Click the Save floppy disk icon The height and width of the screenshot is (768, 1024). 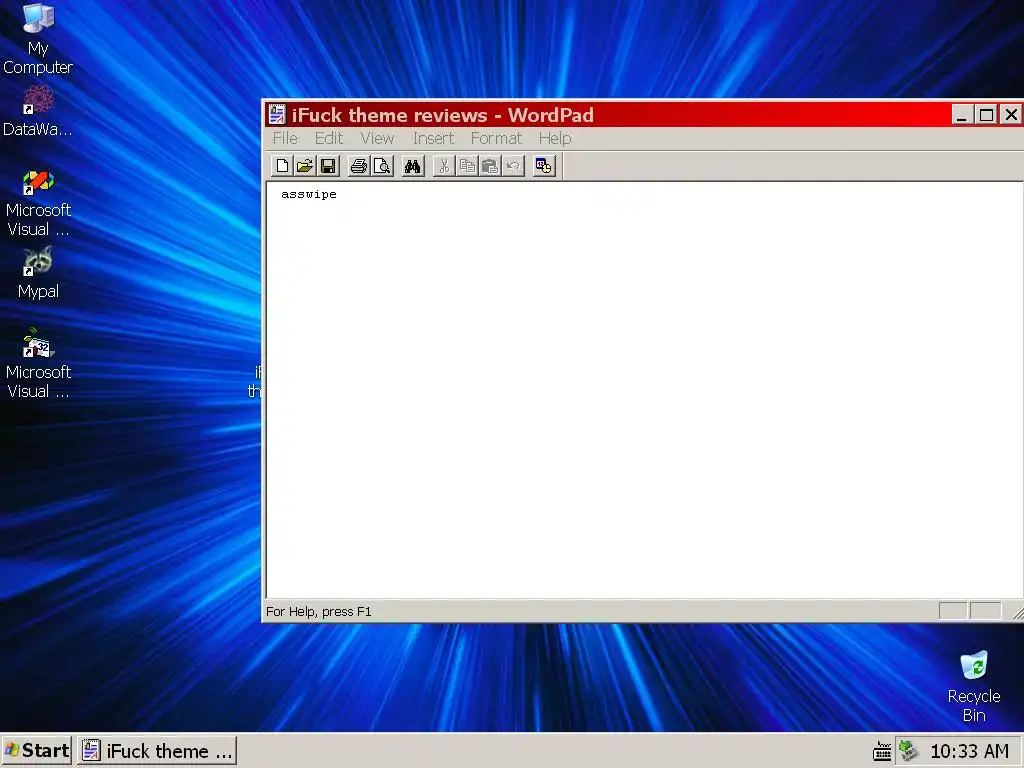[328, 166]
